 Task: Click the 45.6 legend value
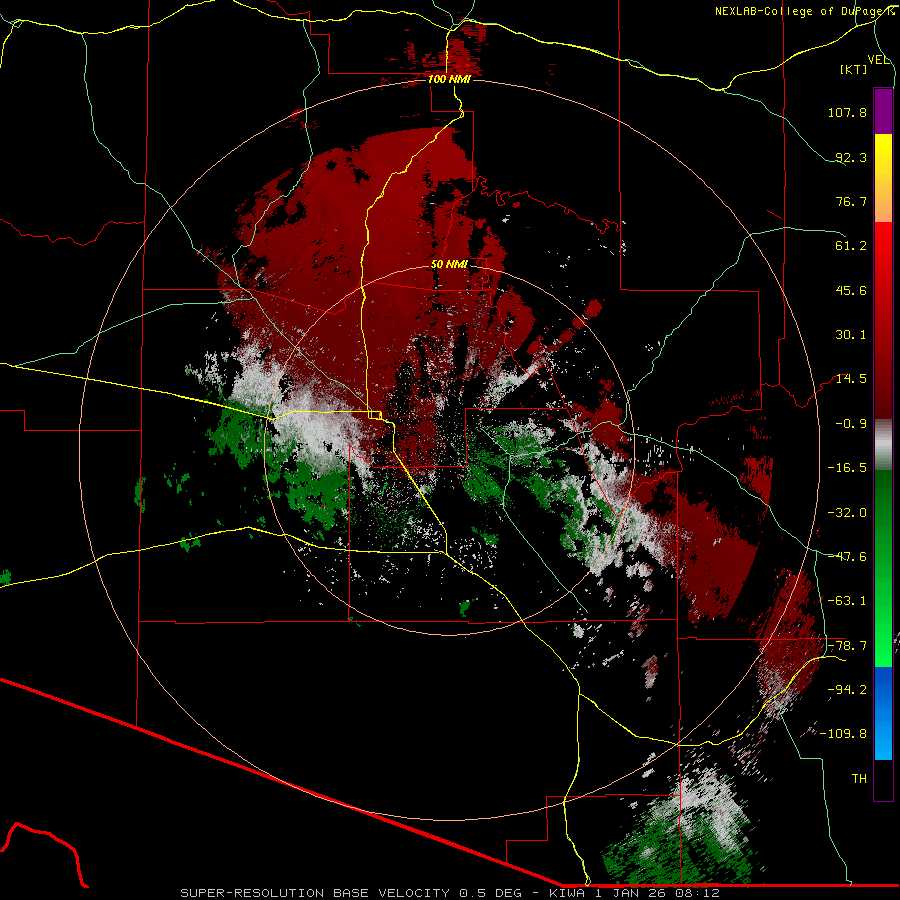pyautogui.click(x=851, y=290)
